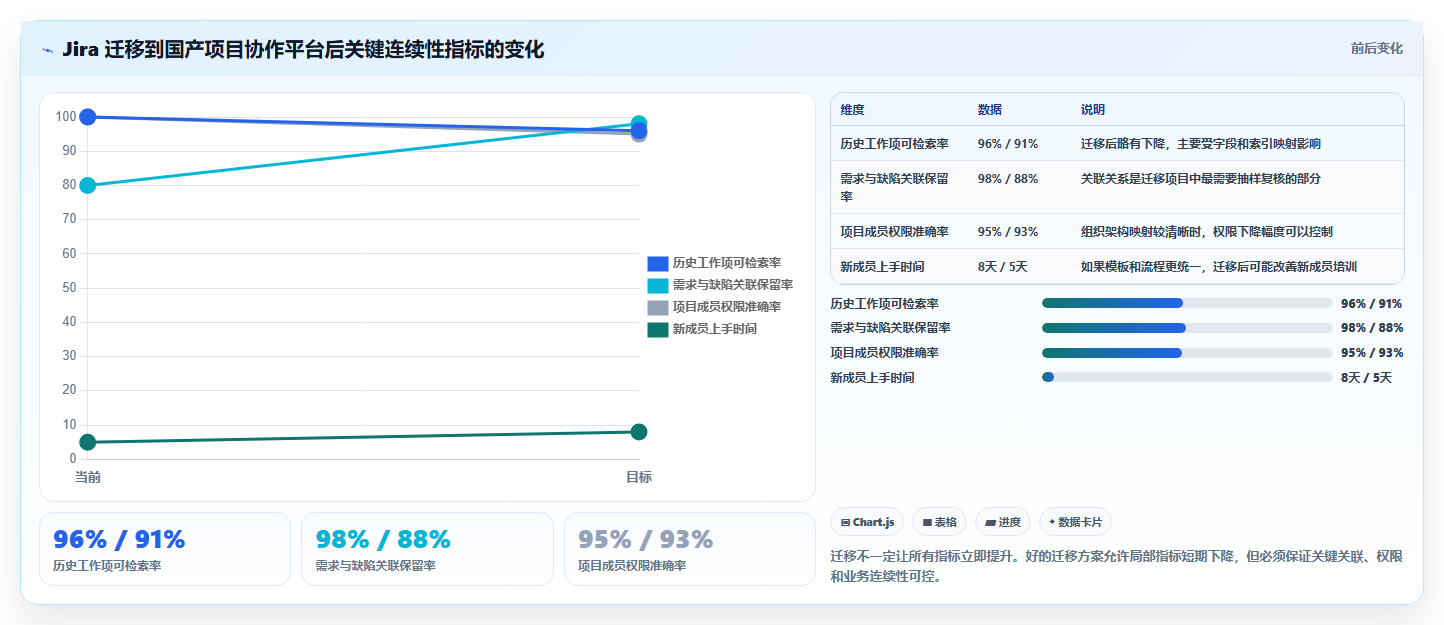Click description 迁移后略有下降，主要受字段和索引映射影响
This screenshot has height=625, width=1444.
pyautogui.click(x=1200, y=144)
